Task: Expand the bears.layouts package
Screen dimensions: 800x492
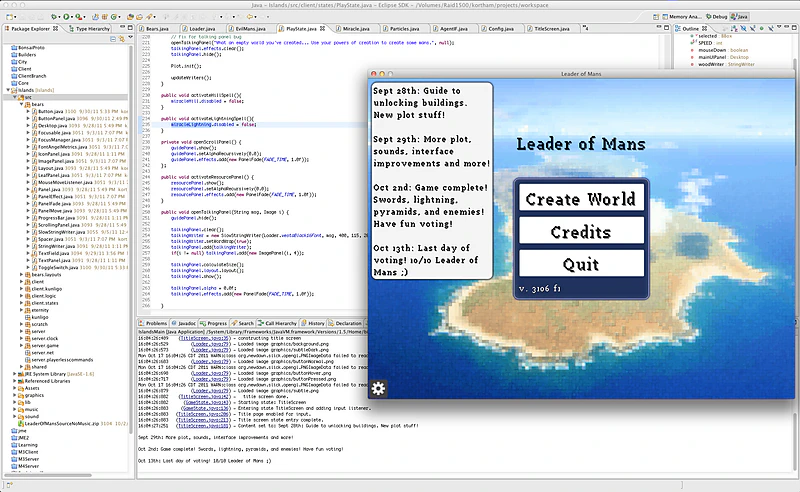Action: point(21,275)
